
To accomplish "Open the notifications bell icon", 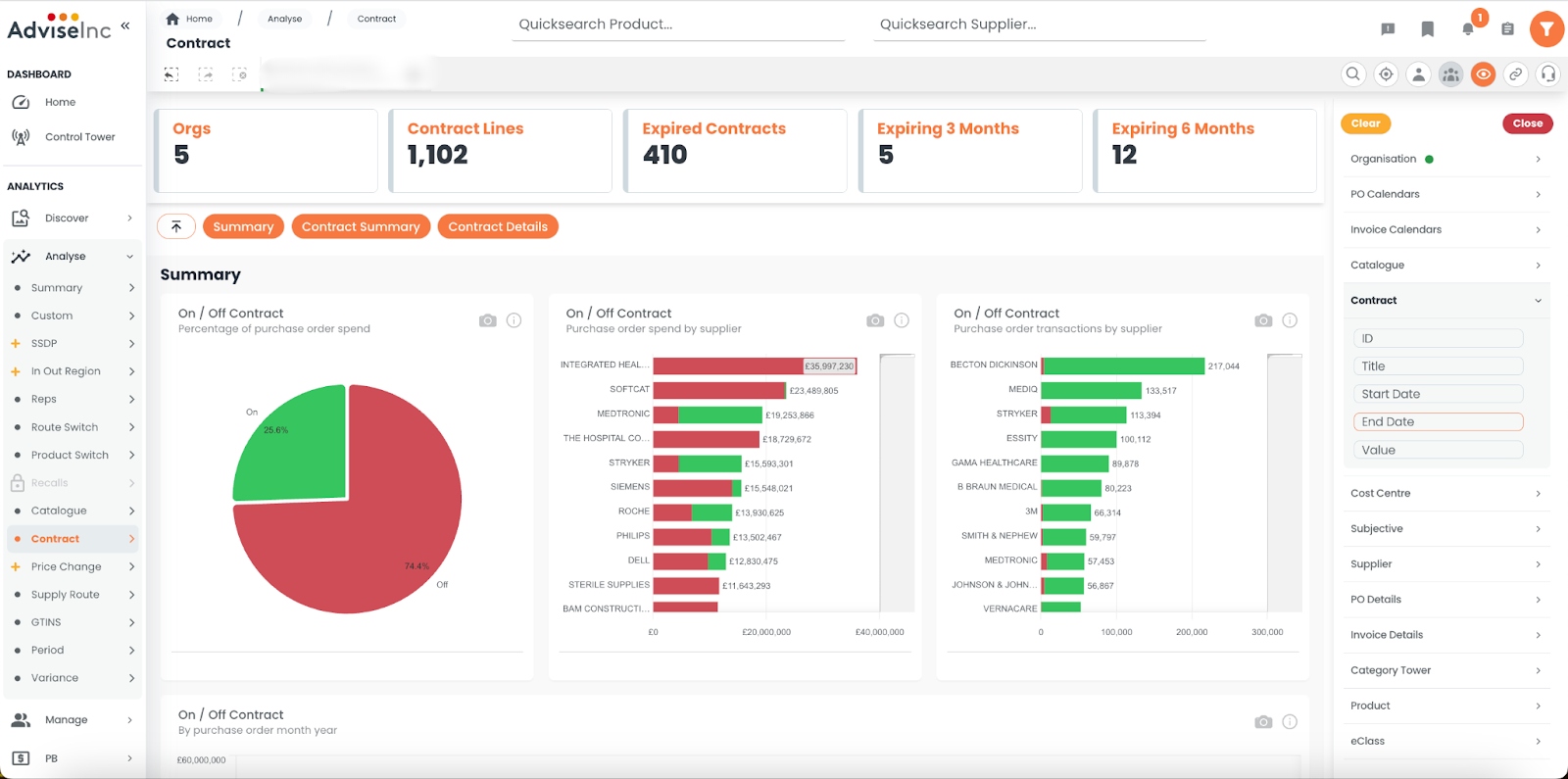I will coord(1468,28).
